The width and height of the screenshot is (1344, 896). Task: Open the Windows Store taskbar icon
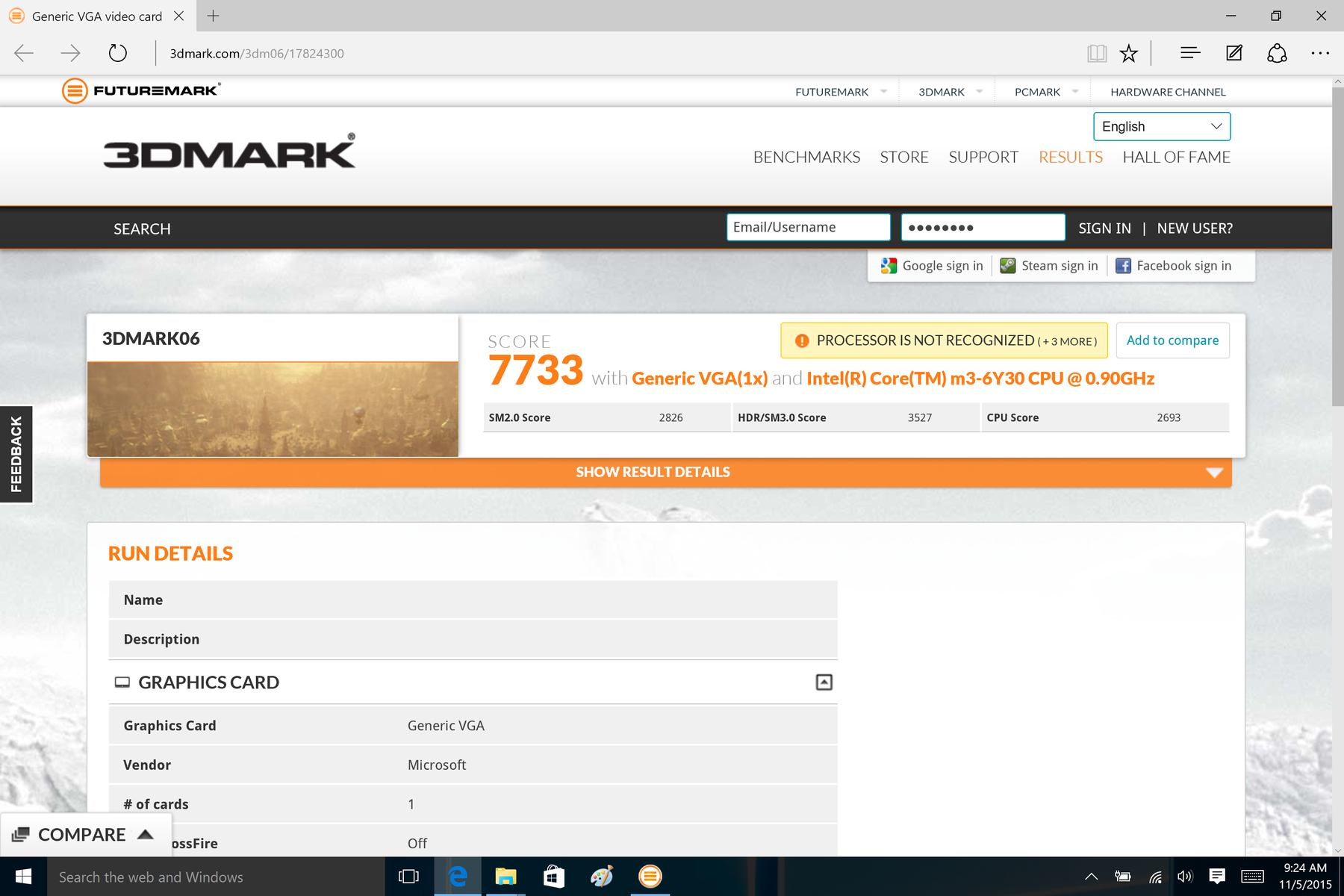coord(553,877)
